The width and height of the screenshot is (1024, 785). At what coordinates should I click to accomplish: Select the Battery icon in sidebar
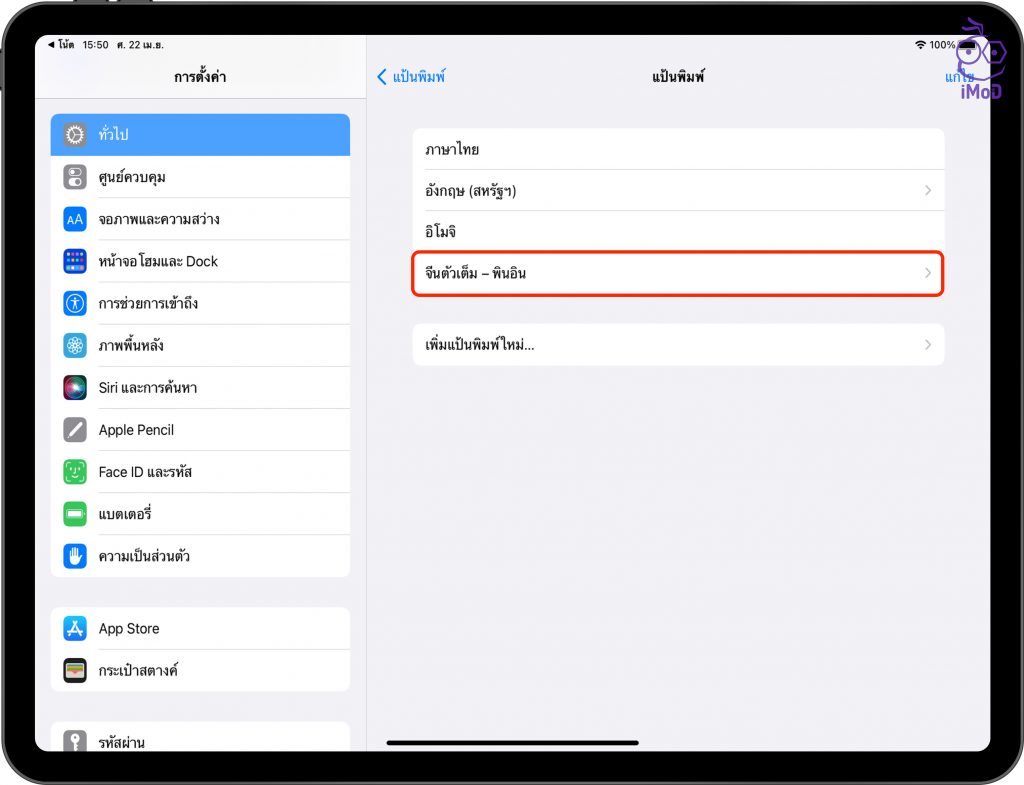pos(74,514)
